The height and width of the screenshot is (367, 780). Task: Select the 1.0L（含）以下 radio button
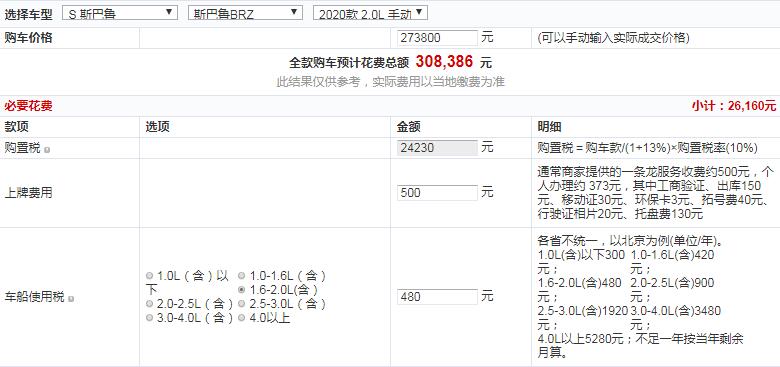[150, 275]
